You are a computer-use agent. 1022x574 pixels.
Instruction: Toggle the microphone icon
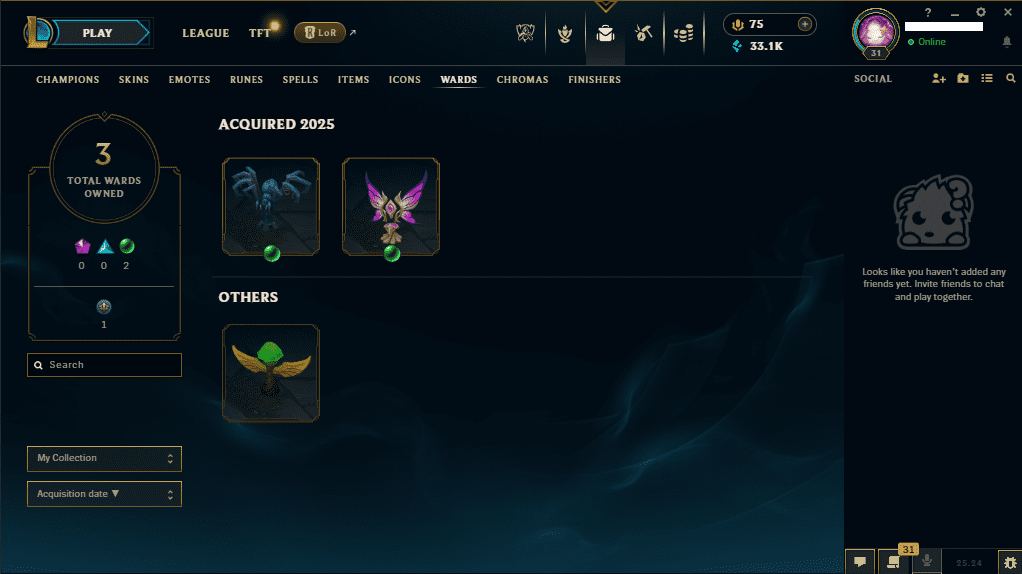927,562
